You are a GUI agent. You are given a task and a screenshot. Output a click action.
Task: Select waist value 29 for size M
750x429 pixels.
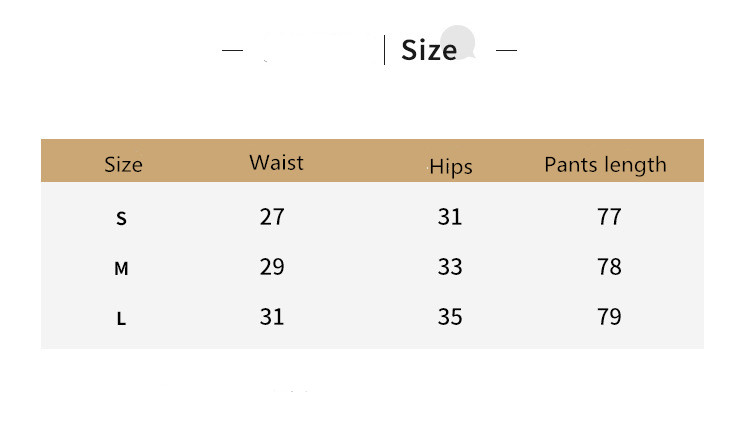coord(272,267)
